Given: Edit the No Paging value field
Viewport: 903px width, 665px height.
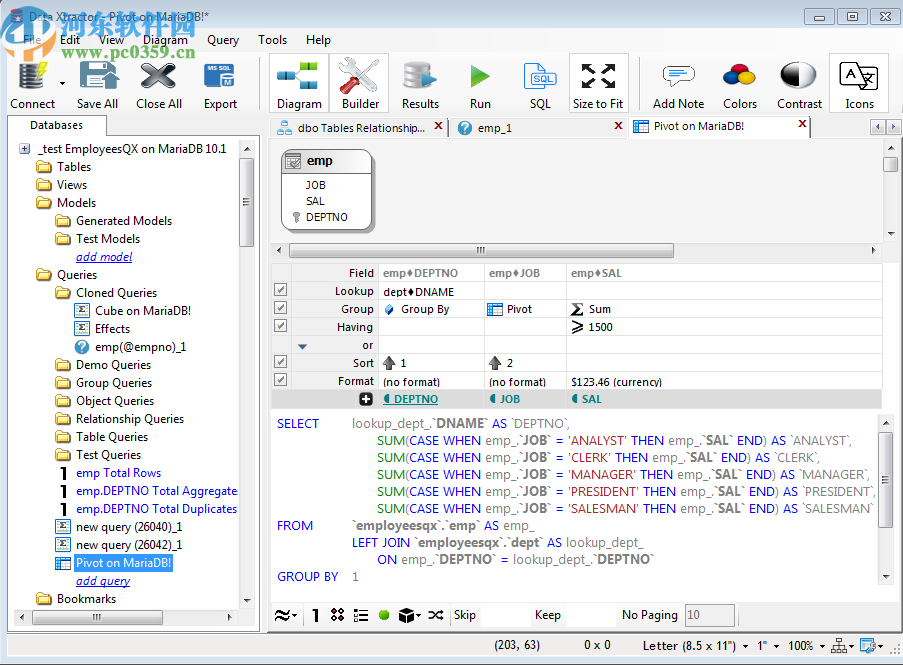Looking at the screenshot, I should click(x=710, y=615).
